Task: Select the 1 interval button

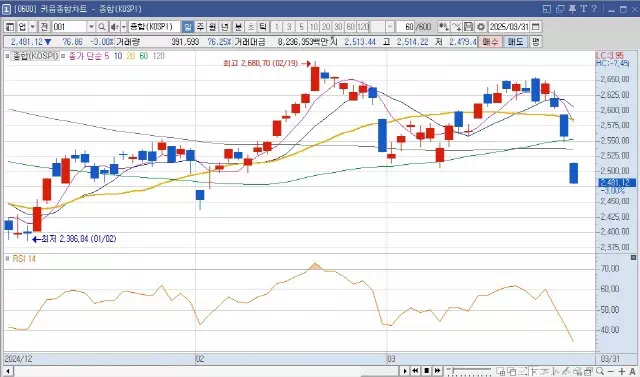Action: click(277, 27)
